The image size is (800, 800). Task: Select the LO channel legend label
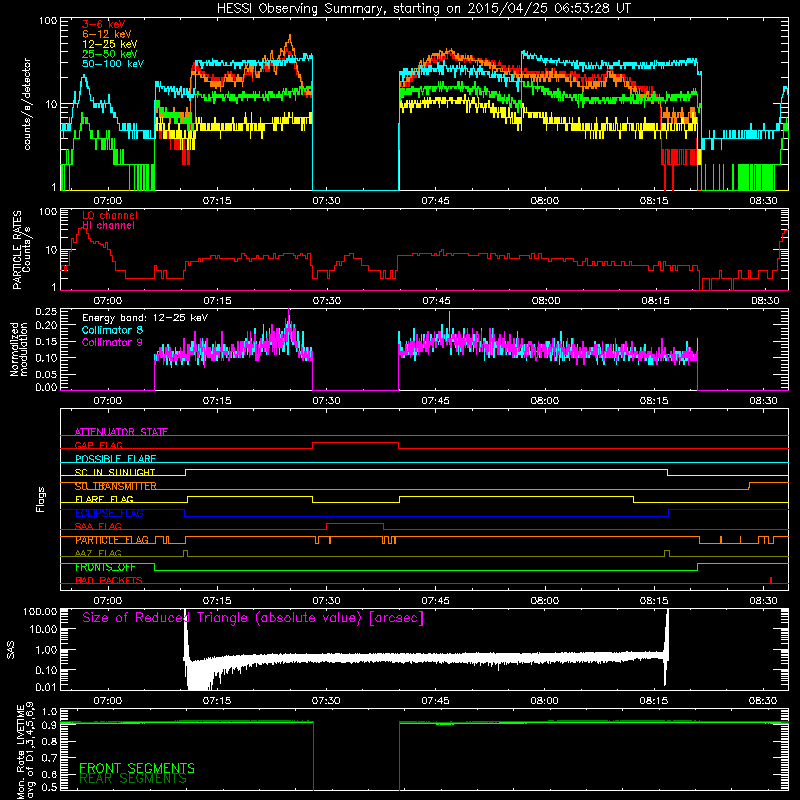[x=110, y=215]
